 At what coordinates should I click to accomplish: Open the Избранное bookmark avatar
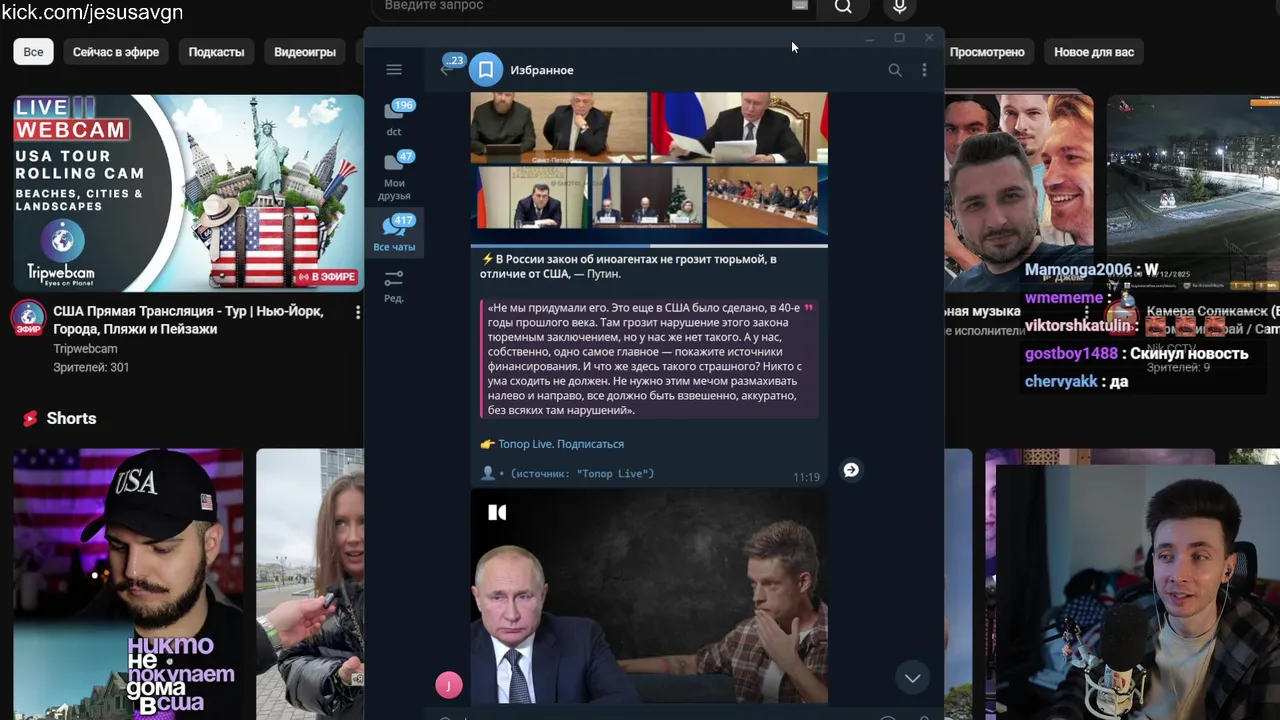[x=486, y=70]
